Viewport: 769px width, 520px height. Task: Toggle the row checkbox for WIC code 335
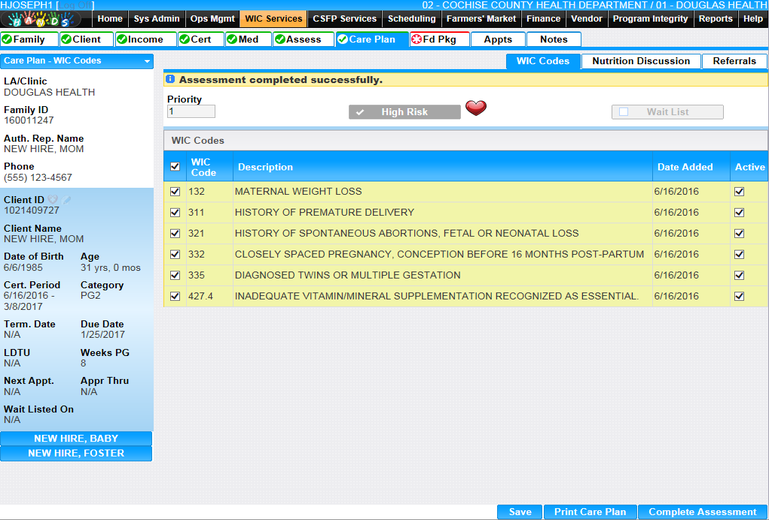pos(176,275)
